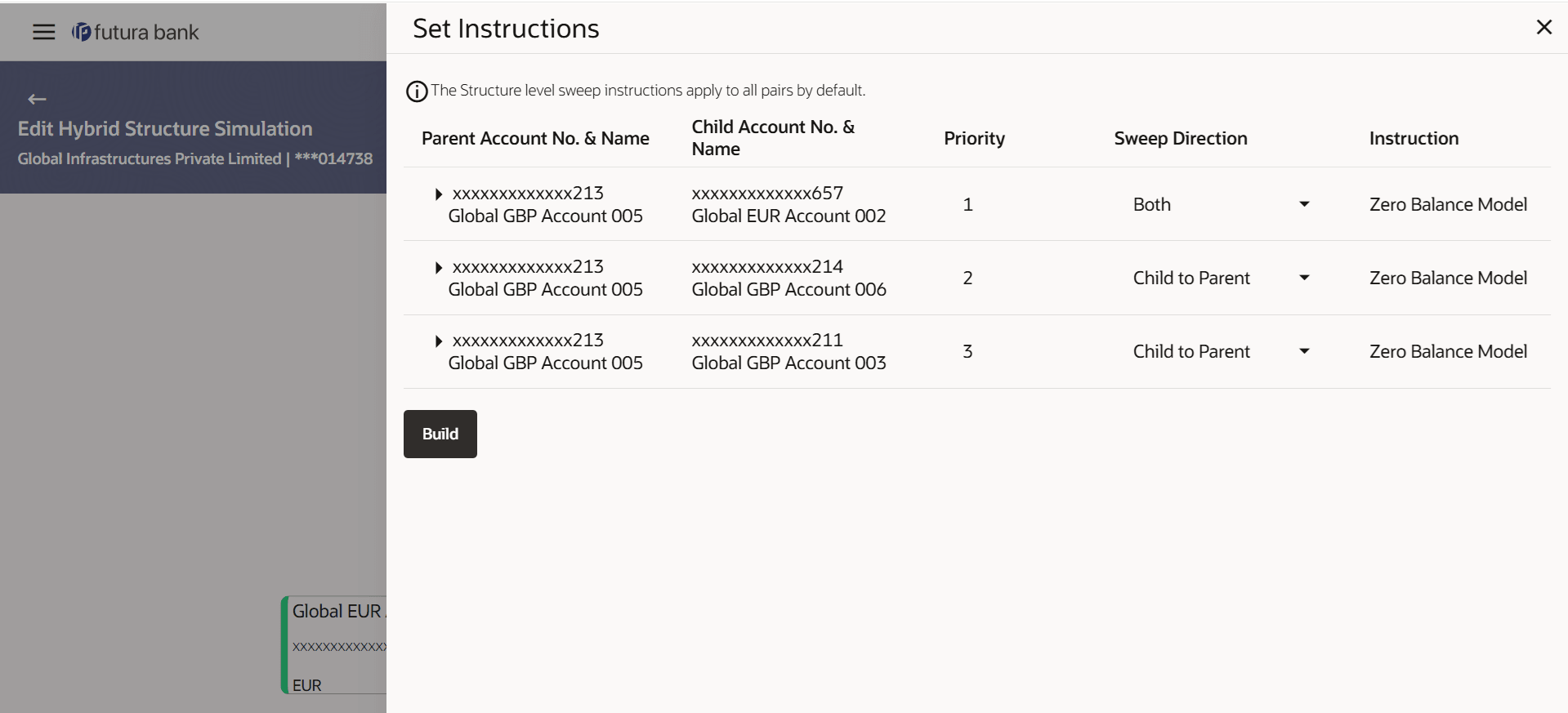Click Zero Balance Model for priority 1
This screenshot has width=1568, height=713.
coord(1447,204)
